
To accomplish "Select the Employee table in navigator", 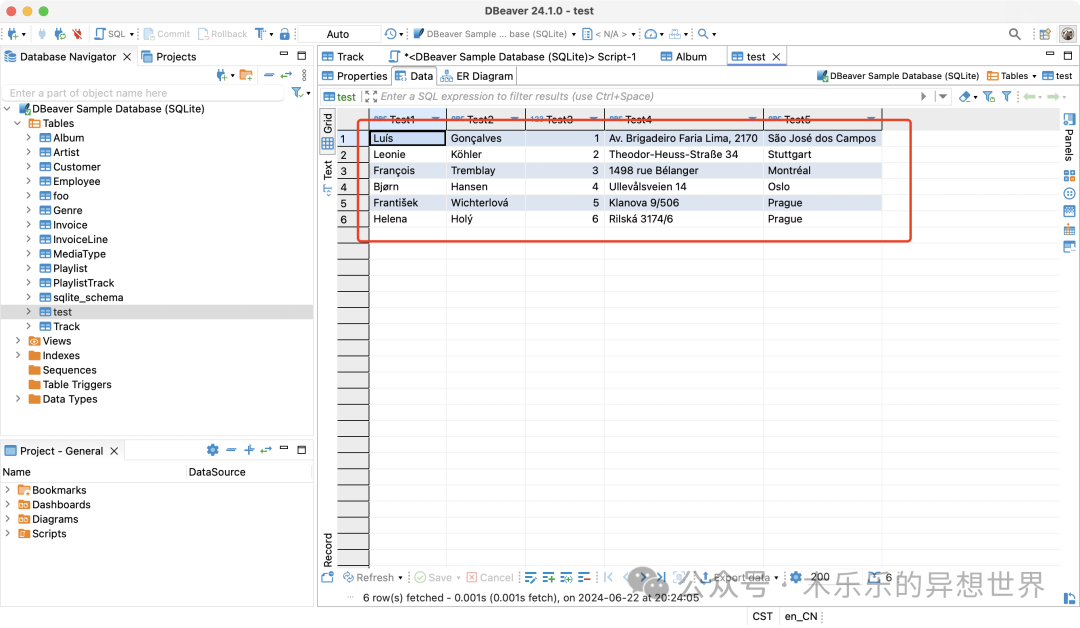I will [x=76, y=181].
